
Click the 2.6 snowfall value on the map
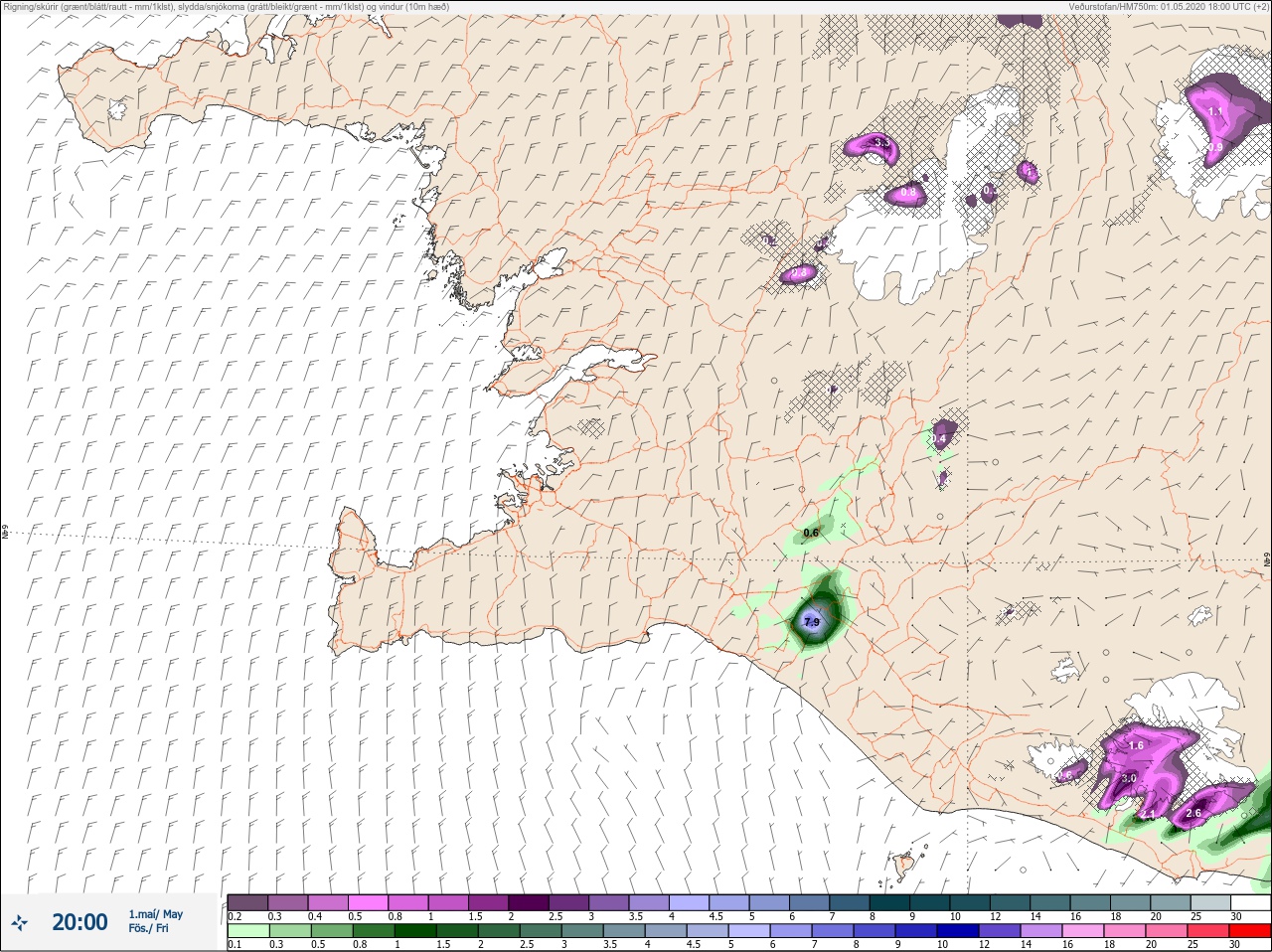point(1193,813)
